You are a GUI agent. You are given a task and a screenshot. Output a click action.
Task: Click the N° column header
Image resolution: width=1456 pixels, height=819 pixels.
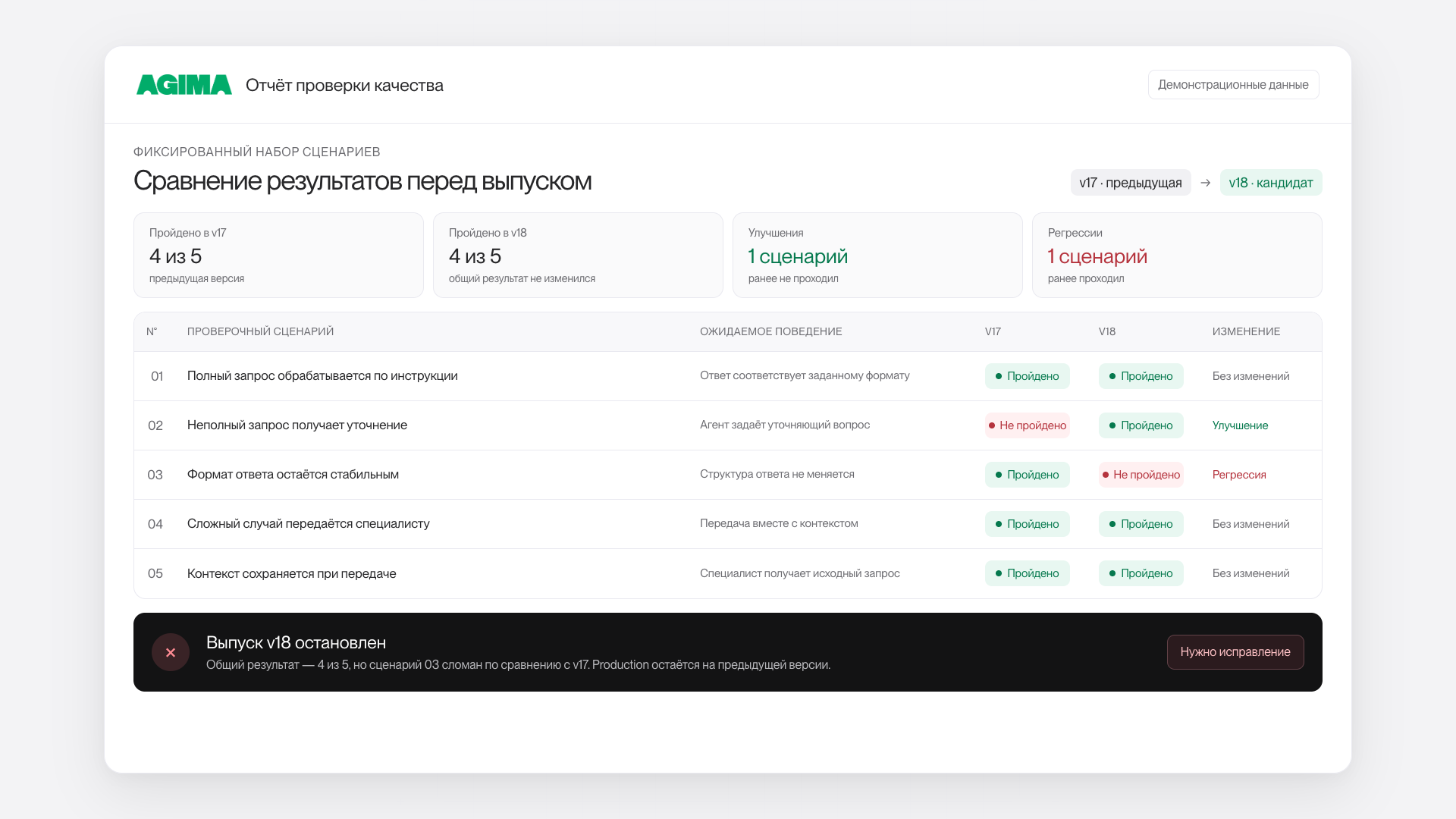point(152,331)
